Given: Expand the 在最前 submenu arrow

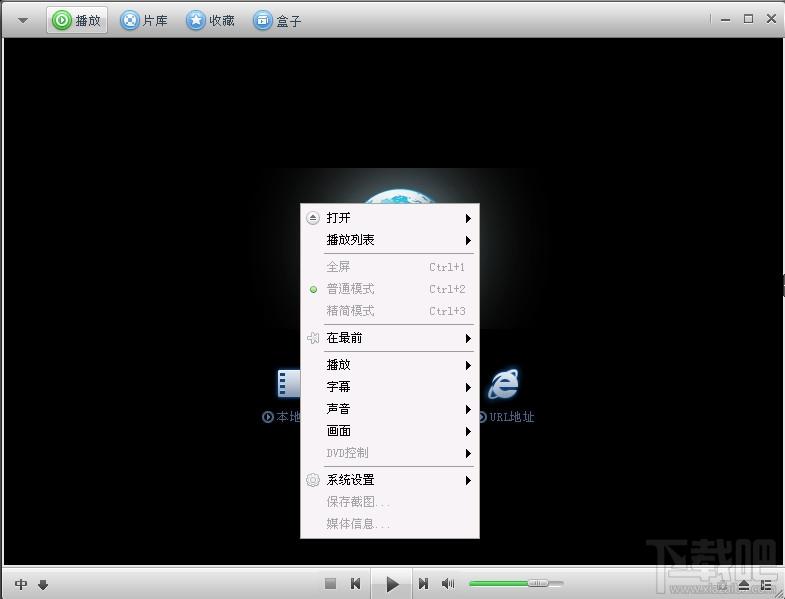Looking at the screenshot, I should (468, 339).
